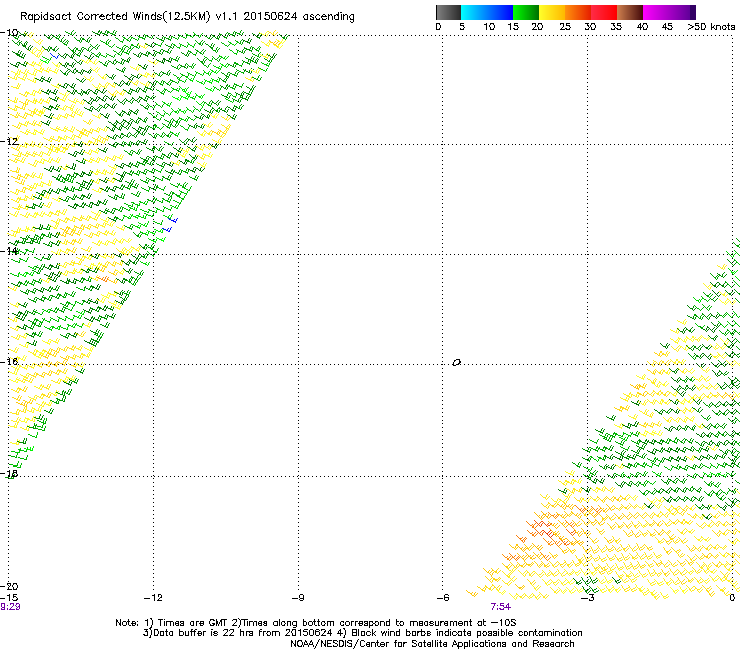740x650 pixels.
Task: Select the green 15-20 knots color segment
Action: tap(526, 12)
